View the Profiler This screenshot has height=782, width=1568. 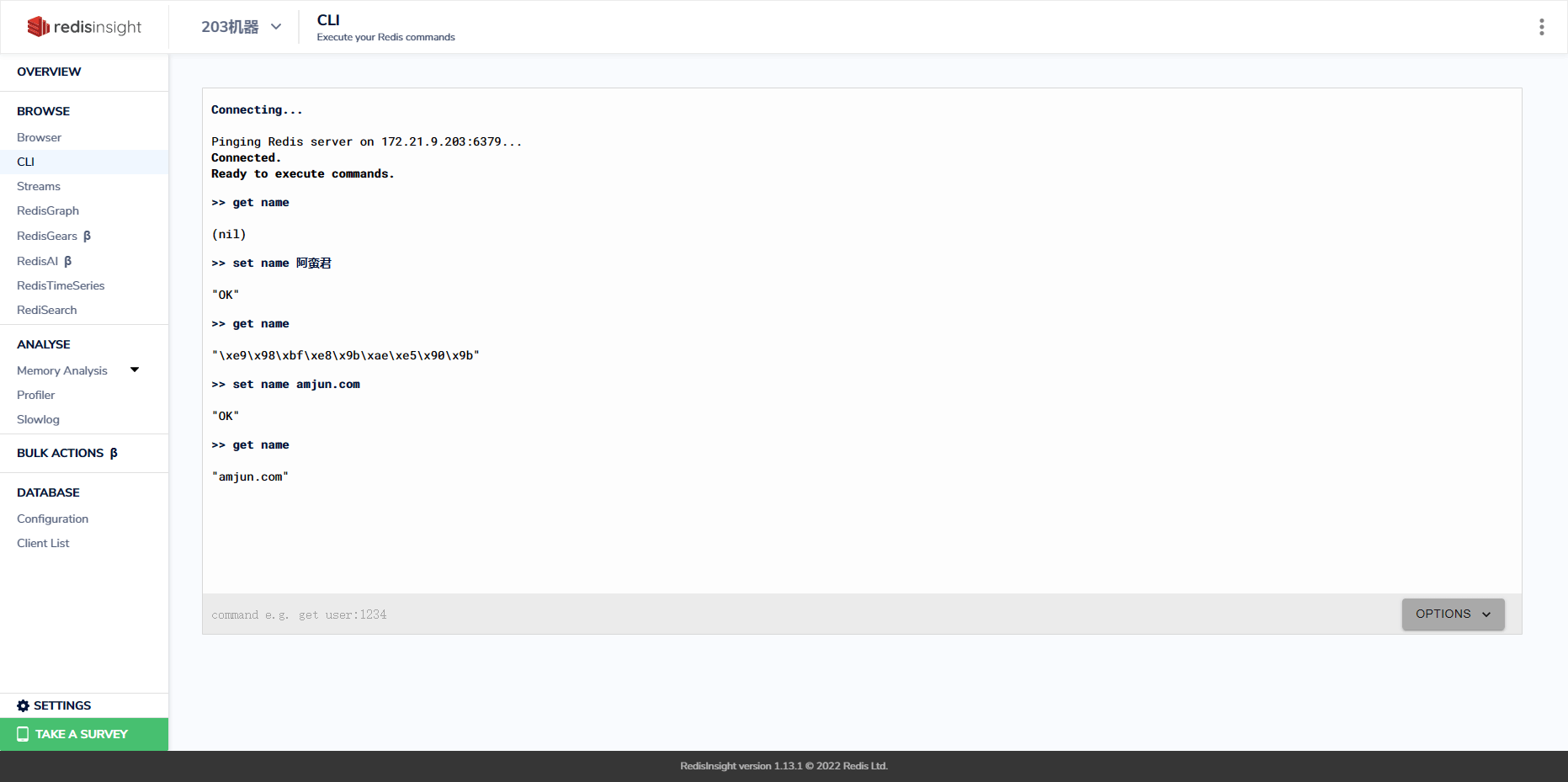pyautogui.click(x=35, y=395)
